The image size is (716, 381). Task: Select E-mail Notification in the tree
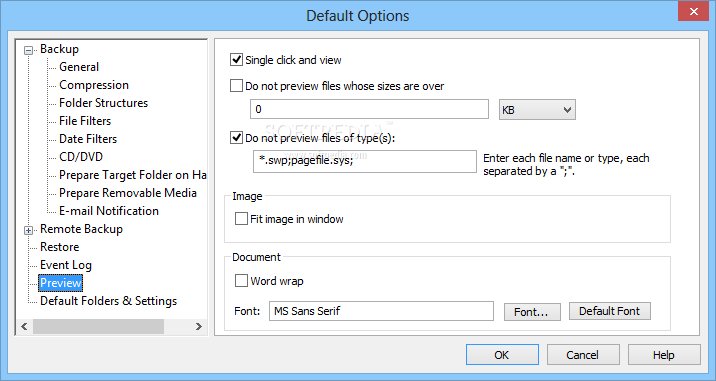click(x=109, y=211)
